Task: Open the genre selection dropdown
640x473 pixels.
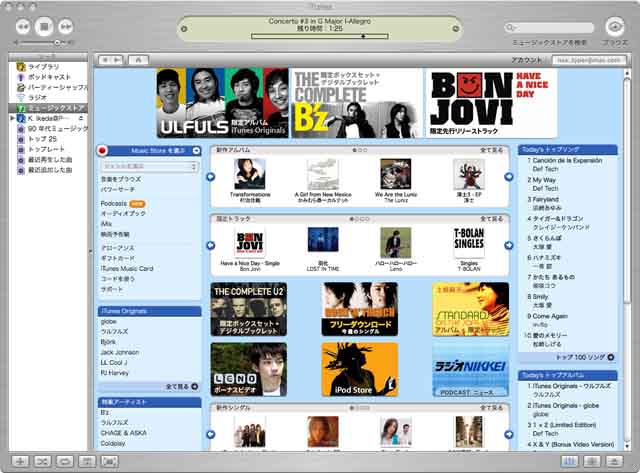Action: (x=149, y=167)
